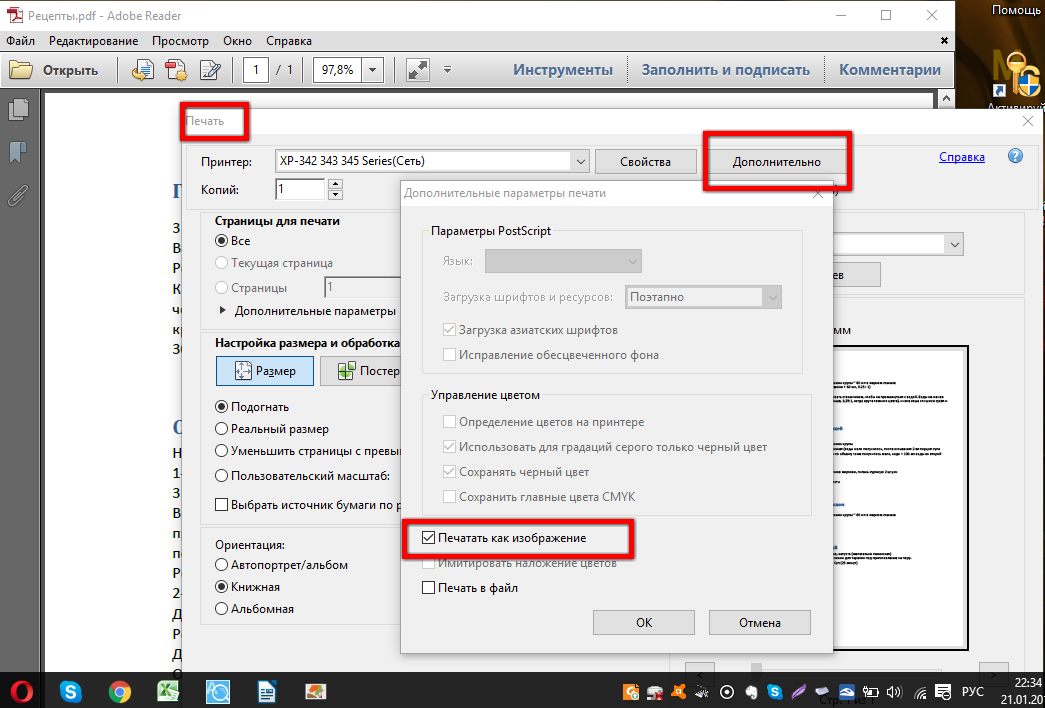1045x708 pixels.
Task: Expand 'Дополнительные параметры' triangle
Action: (223, 311)
